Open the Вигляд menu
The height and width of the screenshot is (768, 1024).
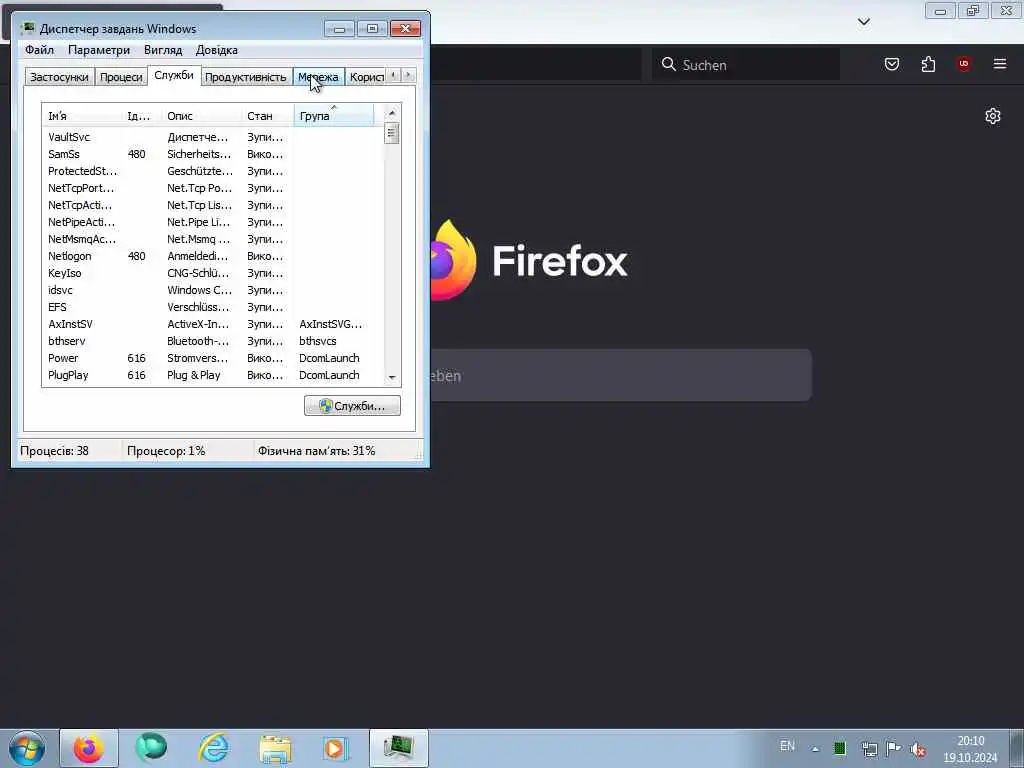coord(163,50)
